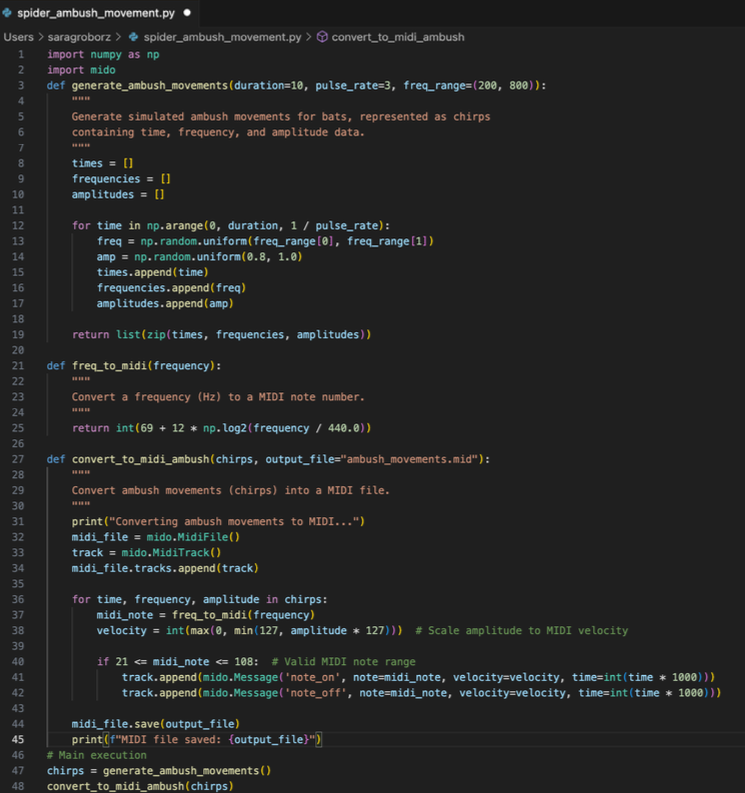745x793 pixels.
Task: Click 'midi_note = freq_to_midi(frequency)' line
Action: (206, 615)
